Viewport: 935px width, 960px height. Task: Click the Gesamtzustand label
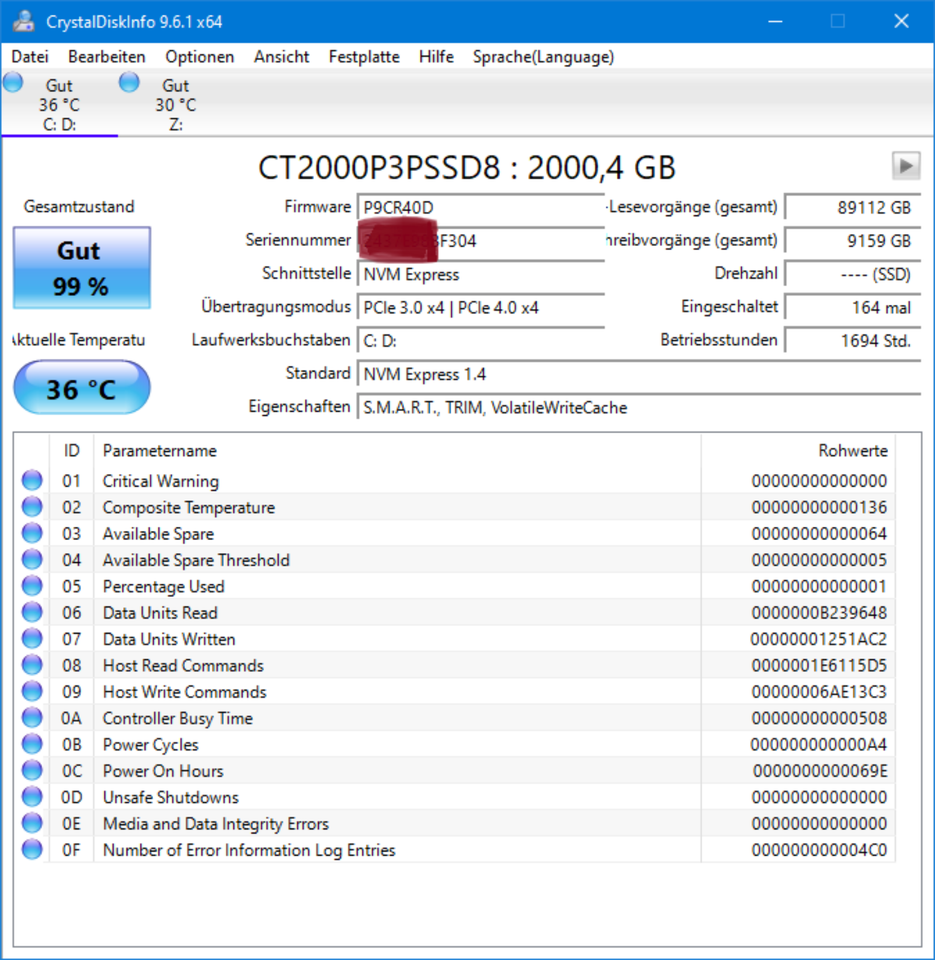79,206
